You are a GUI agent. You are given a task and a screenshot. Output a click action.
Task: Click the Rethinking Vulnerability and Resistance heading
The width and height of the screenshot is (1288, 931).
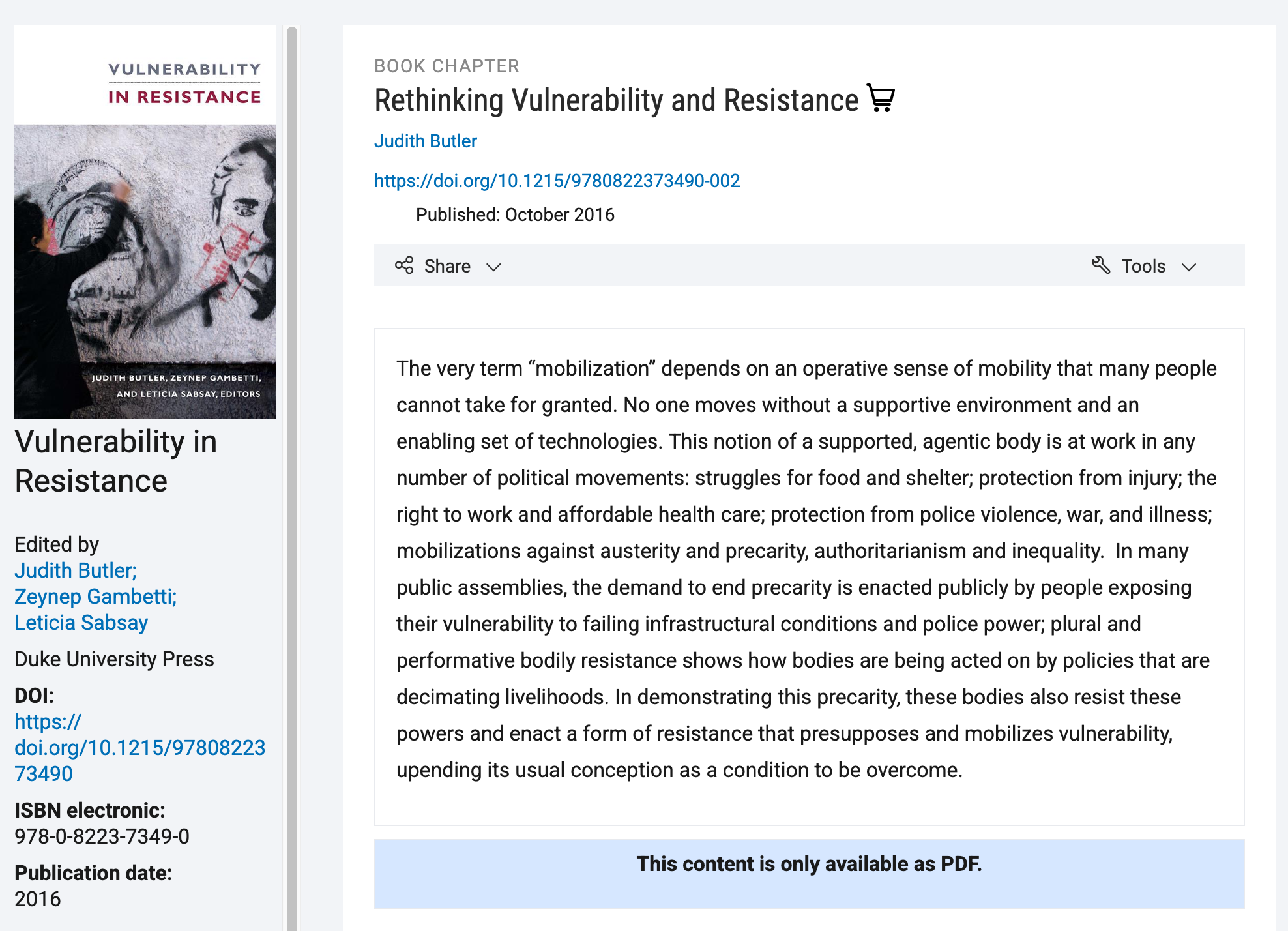(x=617, y=100)
